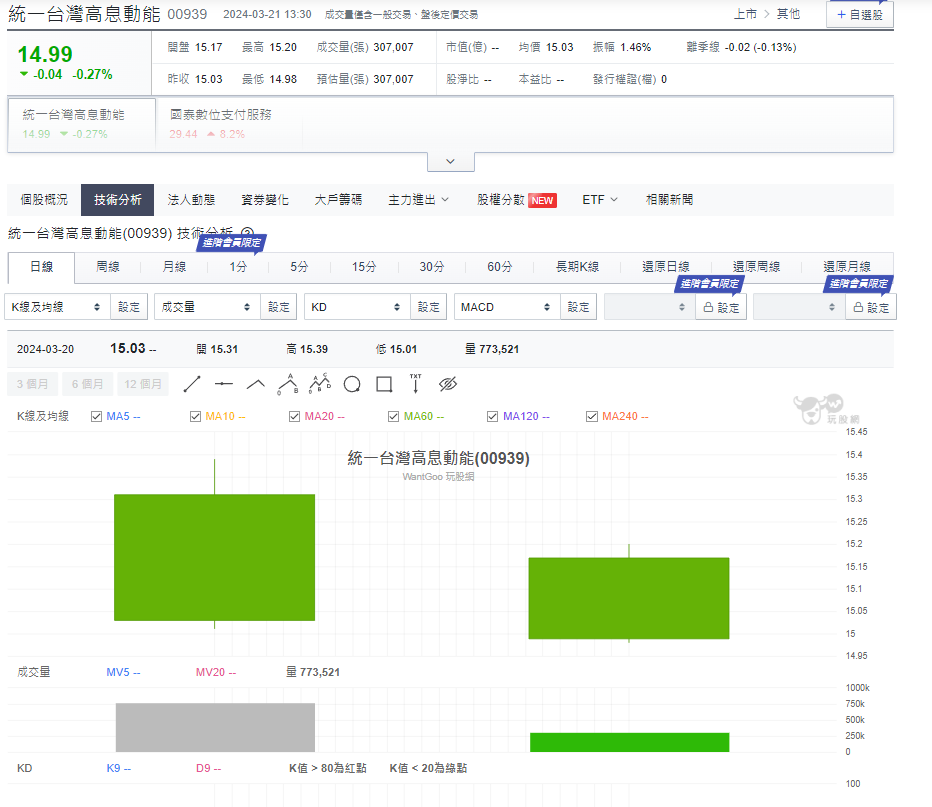Open the MACD indicator dropdown

point(506,307)
